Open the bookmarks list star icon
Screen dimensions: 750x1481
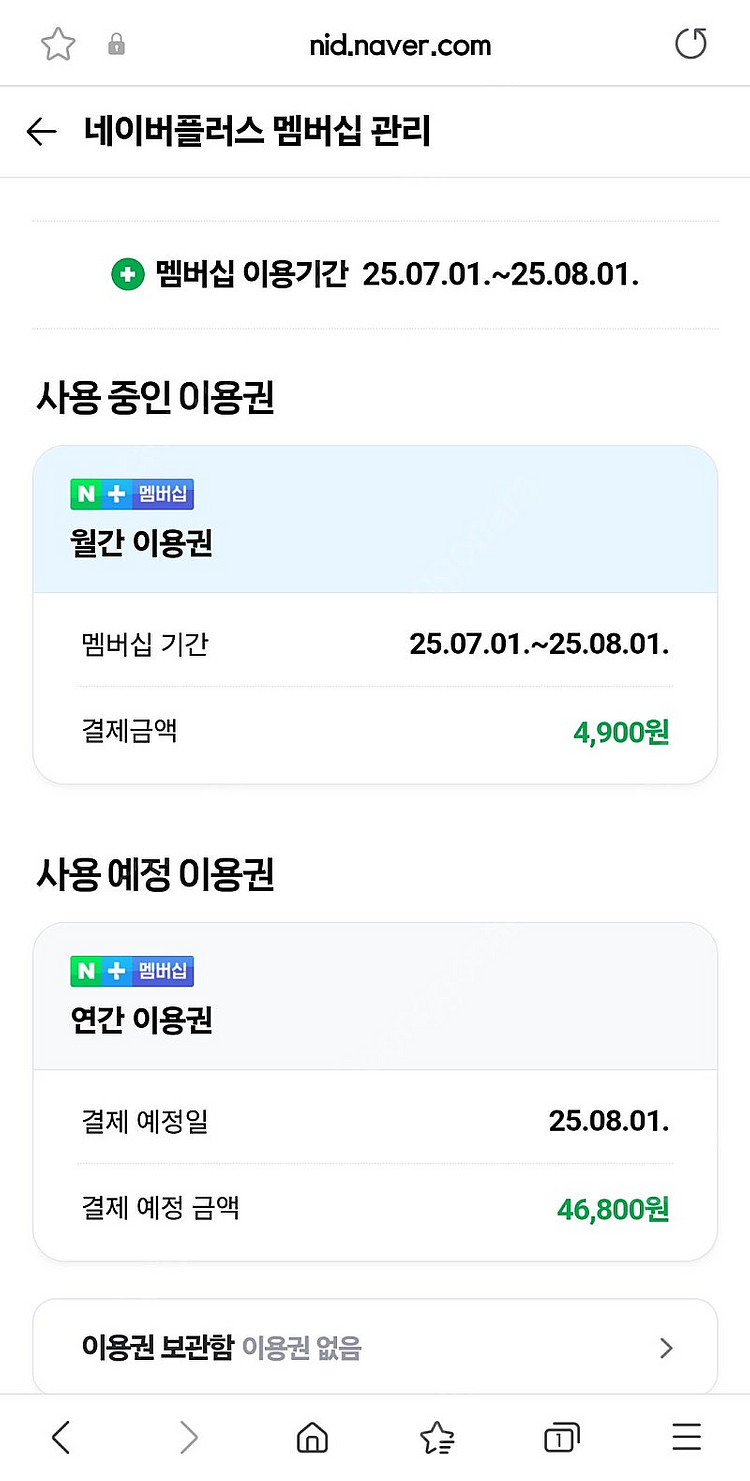point(437,1438)
